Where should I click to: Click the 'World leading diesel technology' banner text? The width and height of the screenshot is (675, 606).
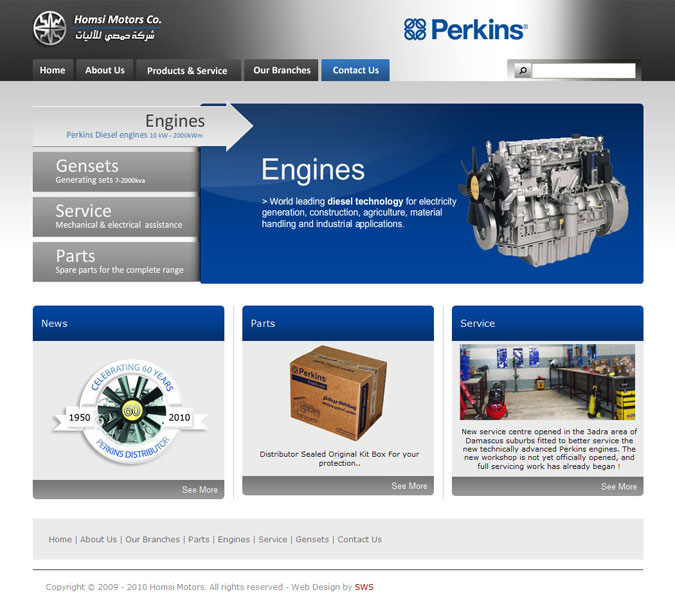(359, 213)
